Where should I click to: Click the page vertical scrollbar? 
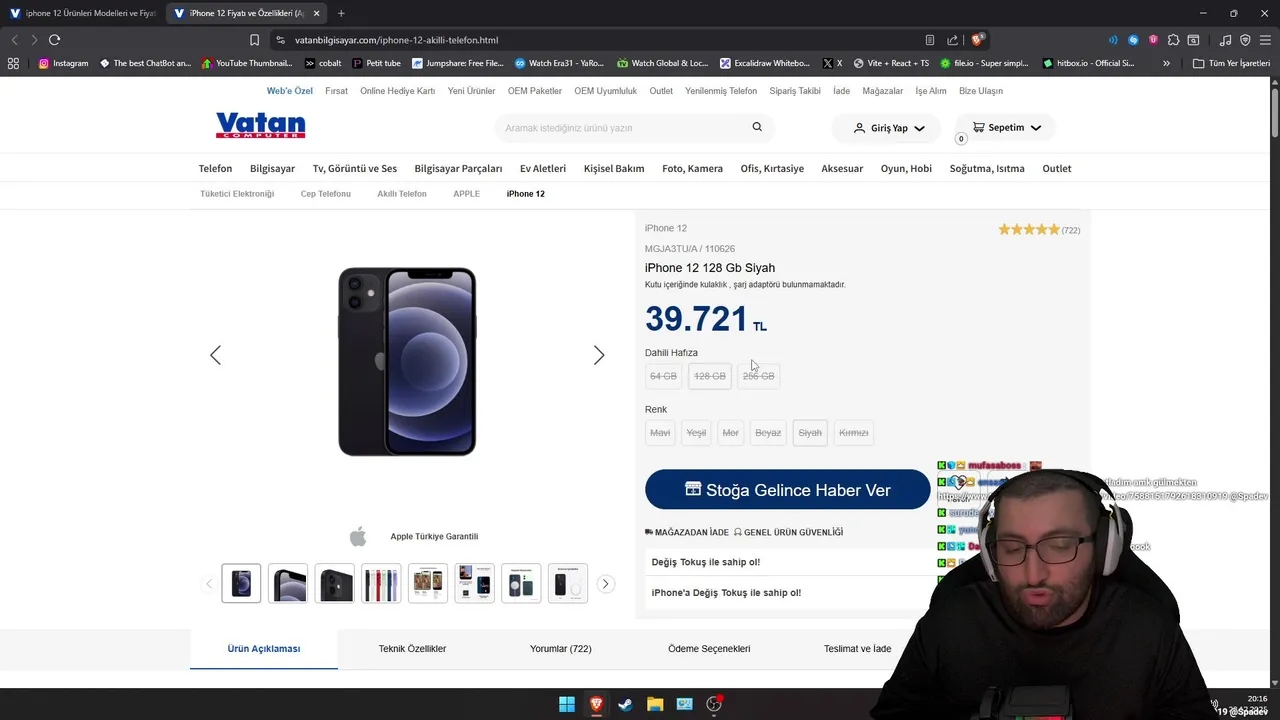(1275, 112)
